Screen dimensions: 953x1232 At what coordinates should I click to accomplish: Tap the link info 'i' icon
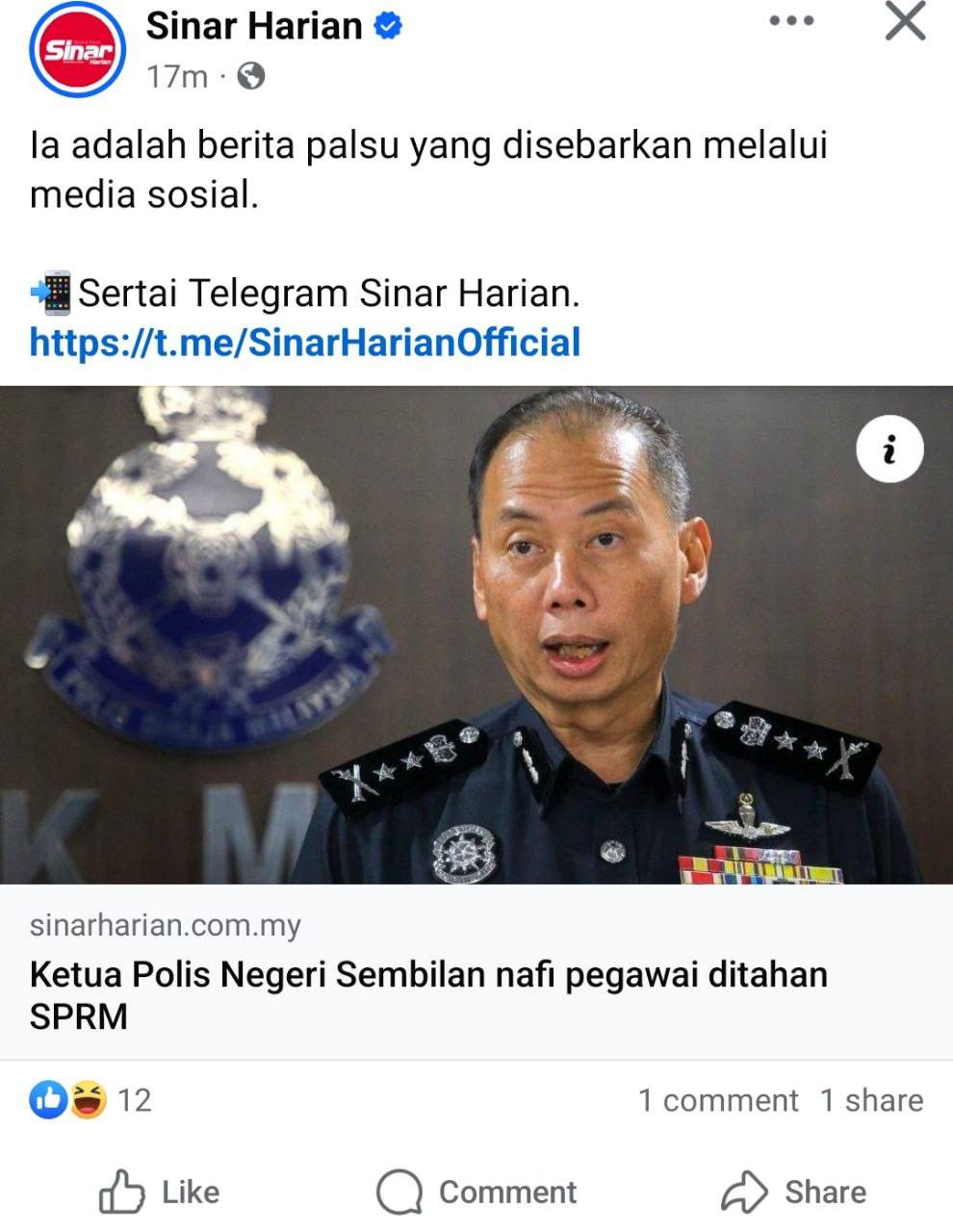tap(889, 449)
